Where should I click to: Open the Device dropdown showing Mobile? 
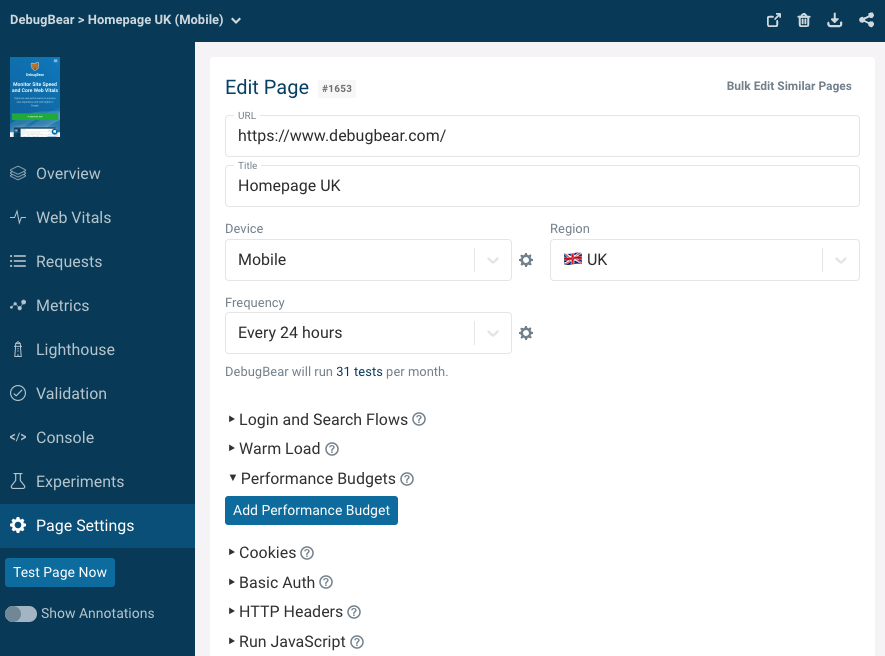pos(368,260)
